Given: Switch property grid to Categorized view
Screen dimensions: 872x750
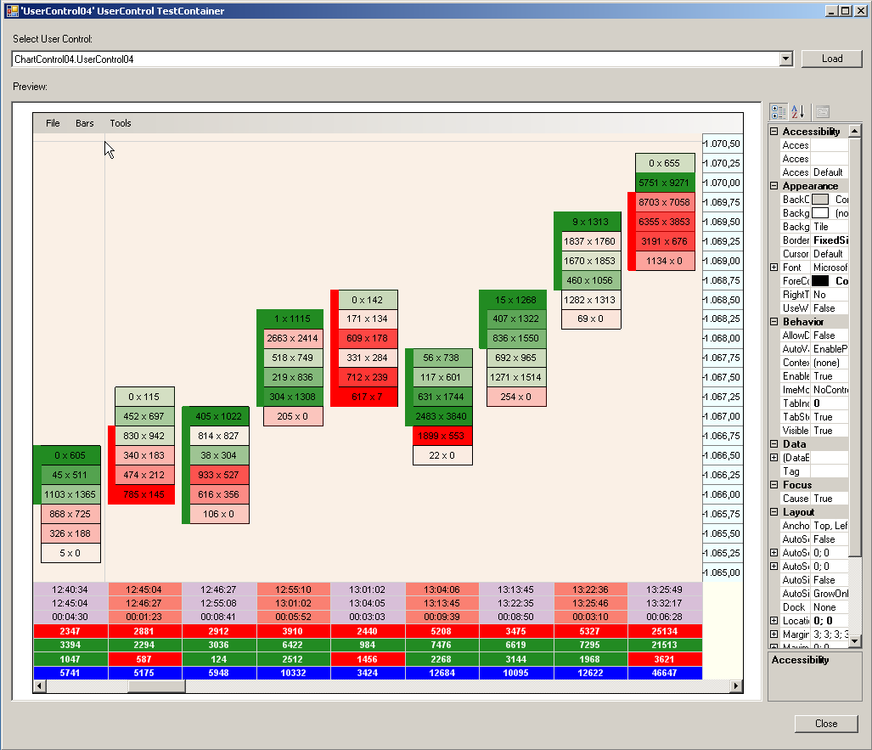Looking at the screenshot, I should pyautogui.click(x=778, y=112).
